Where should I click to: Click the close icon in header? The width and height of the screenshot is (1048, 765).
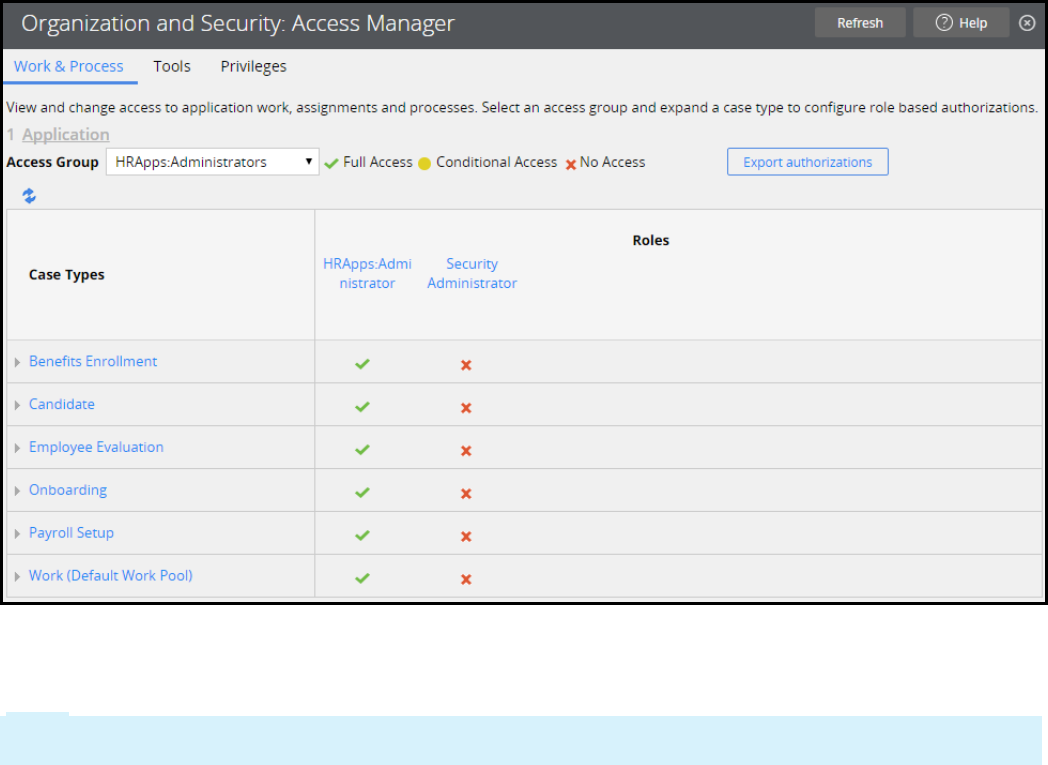(1027, 23)
